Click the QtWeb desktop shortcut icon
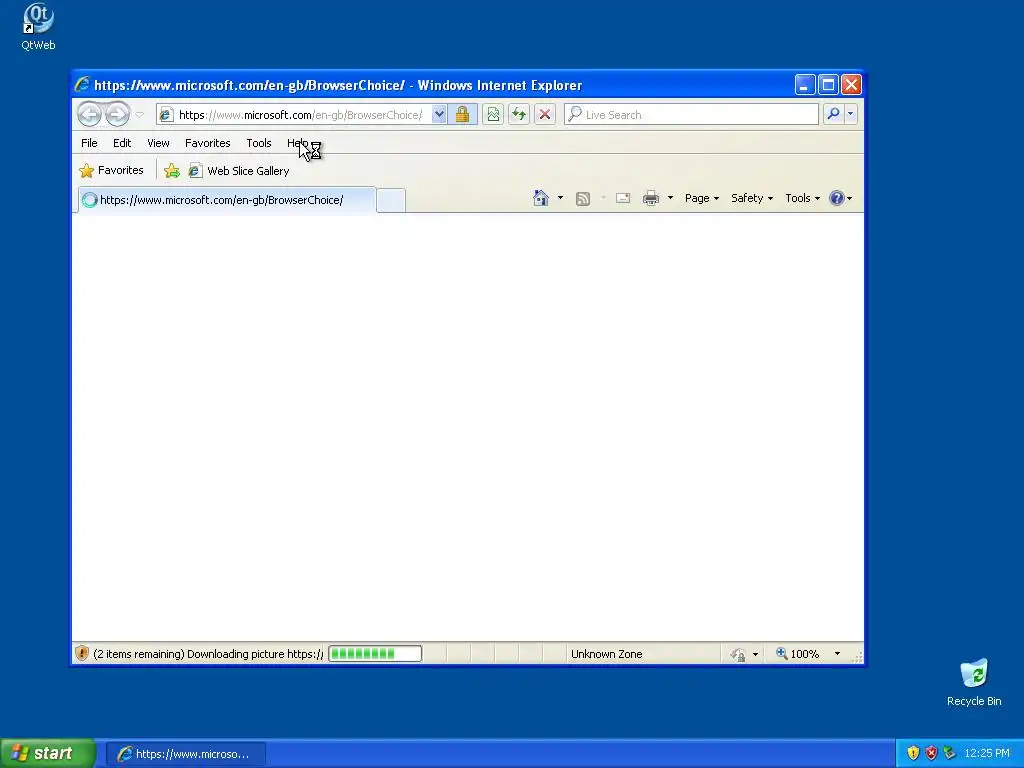The image size is (1024, 768). click(38, 27)
